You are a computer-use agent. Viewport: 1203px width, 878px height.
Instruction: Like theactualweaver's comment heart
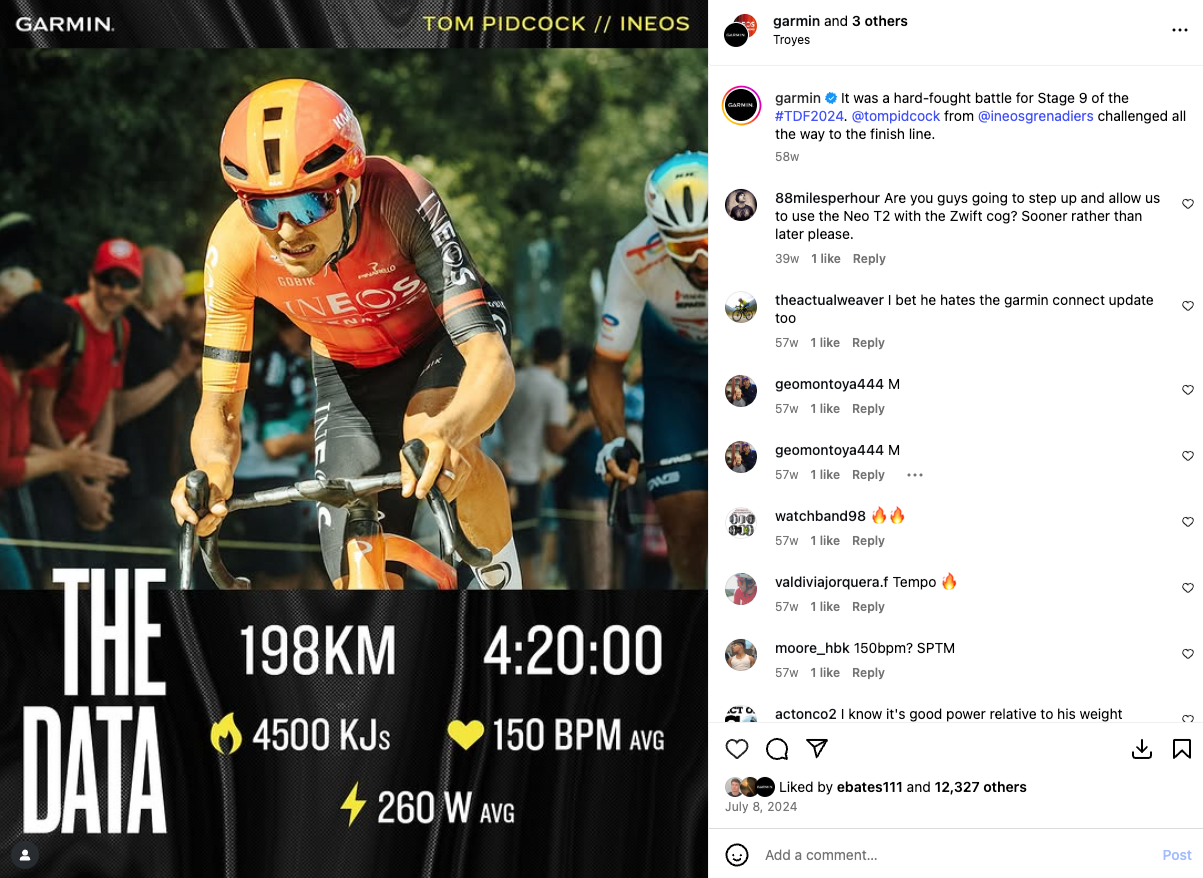[x=1188, y=306]
